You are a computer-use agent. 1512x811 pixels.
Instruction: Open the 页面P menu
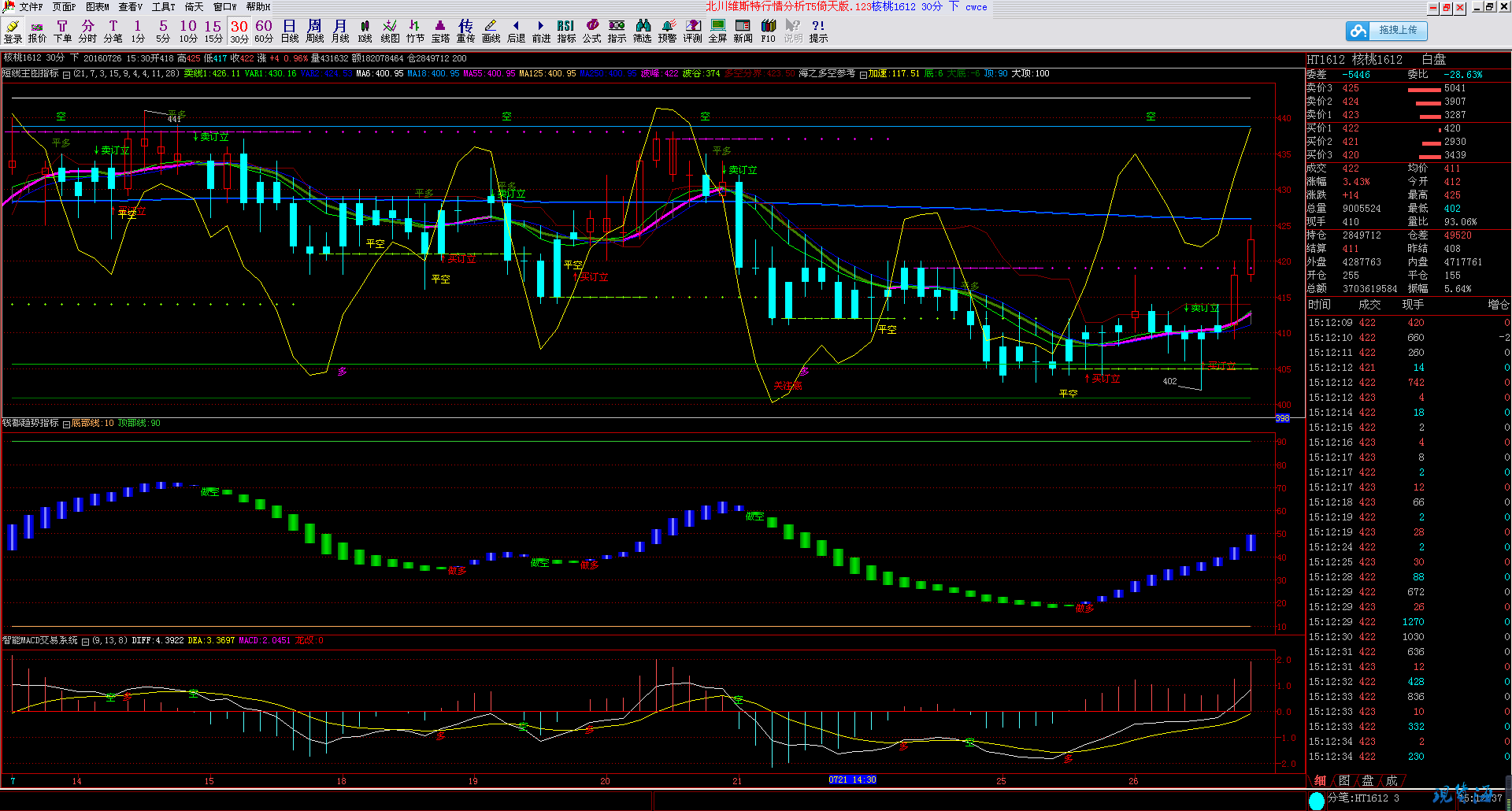coord(64,7)
